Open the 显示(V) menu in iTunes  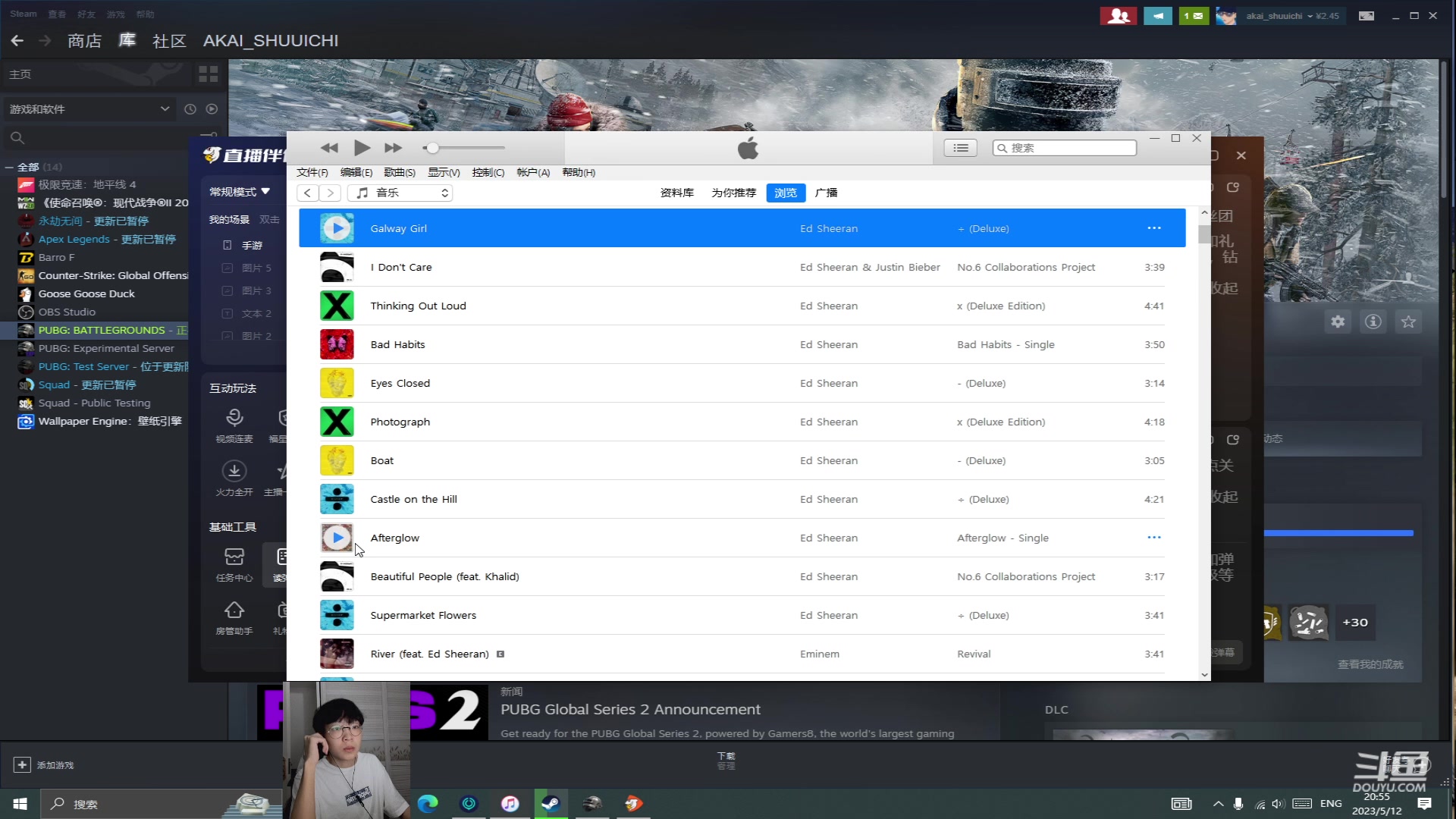point(444,173)
